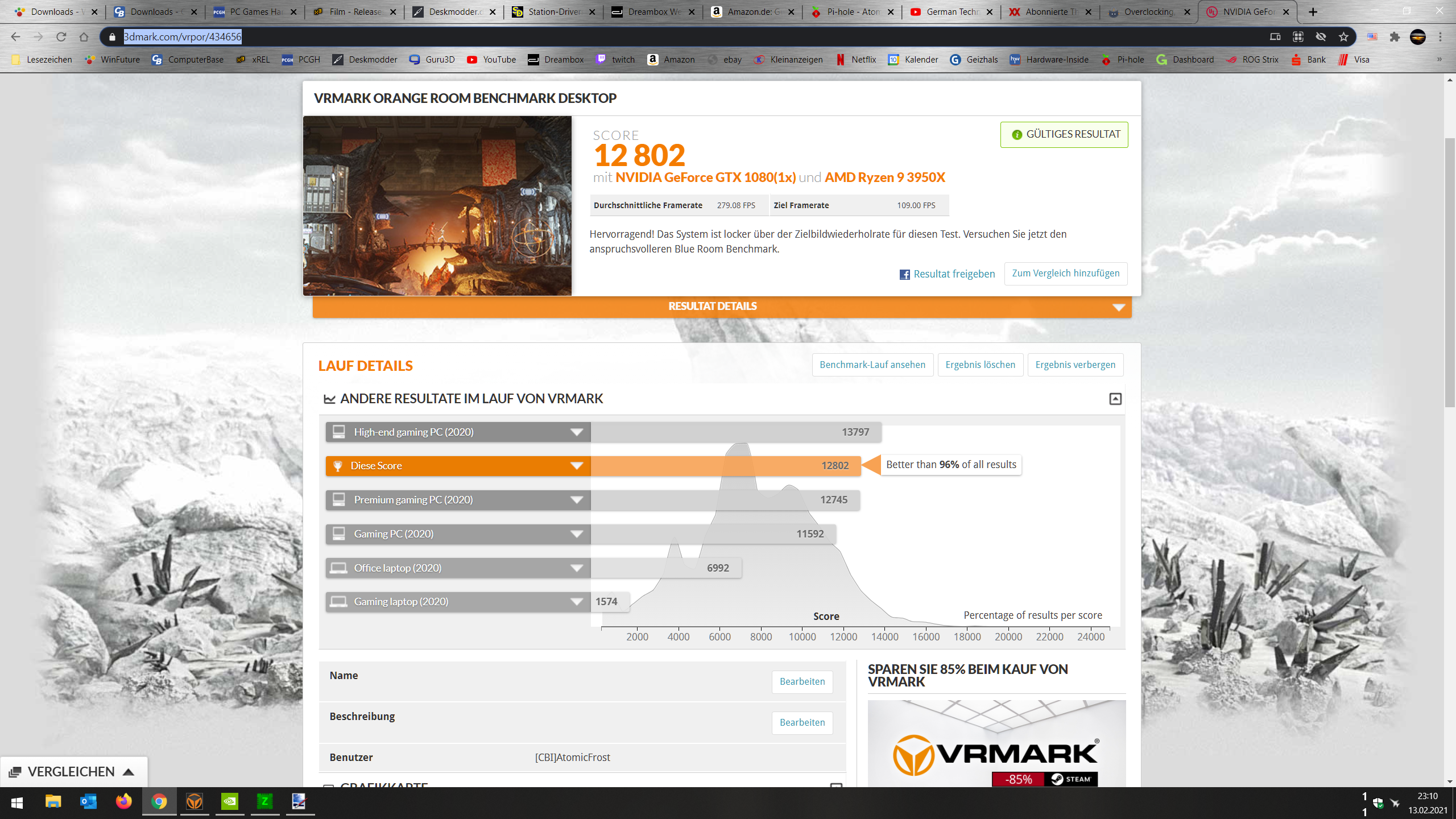Screen dimensions: 1456x819
Task: Open Outlook from the taskbar
Action: point(88,802)
